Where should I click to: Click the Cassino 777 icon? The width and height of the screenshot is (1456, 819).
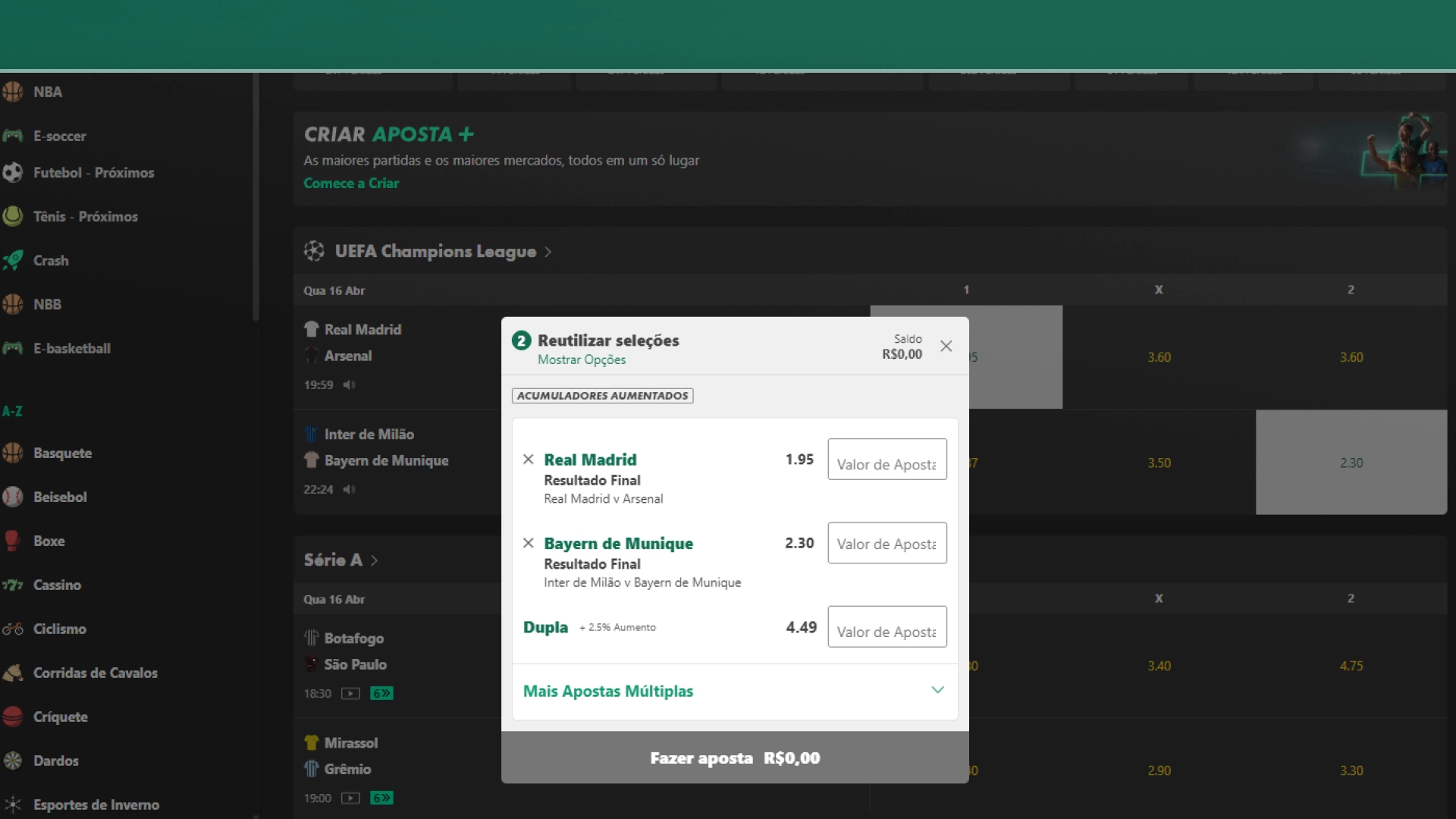tap(12, 585)
